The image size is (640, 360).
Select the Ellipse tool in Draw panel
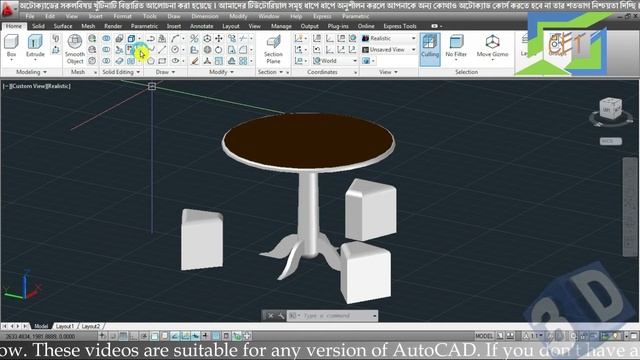point(175,61)
